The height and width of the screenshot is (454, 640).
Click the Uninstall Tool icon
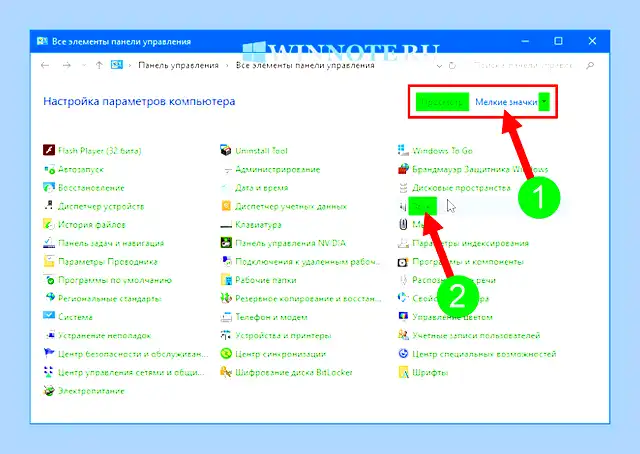tap(226, 150)
